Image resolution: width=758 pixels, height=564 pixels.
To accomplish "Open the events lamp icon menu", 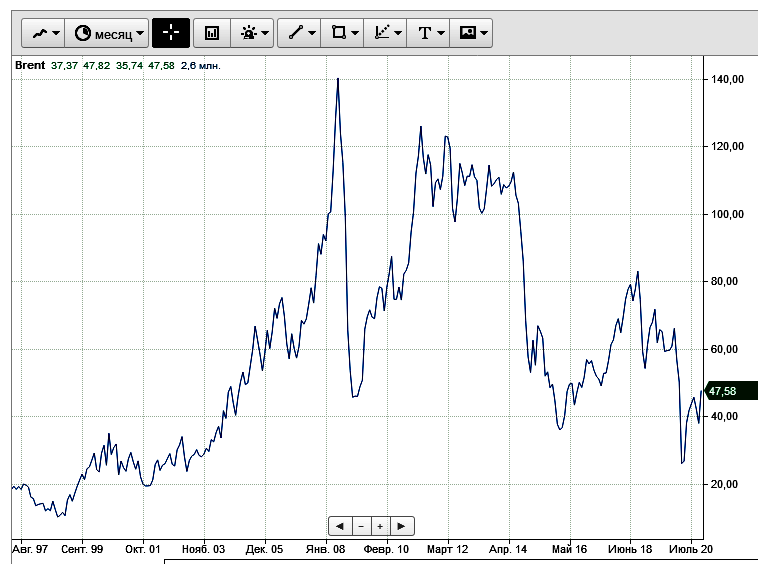I will tap(251, 33).
